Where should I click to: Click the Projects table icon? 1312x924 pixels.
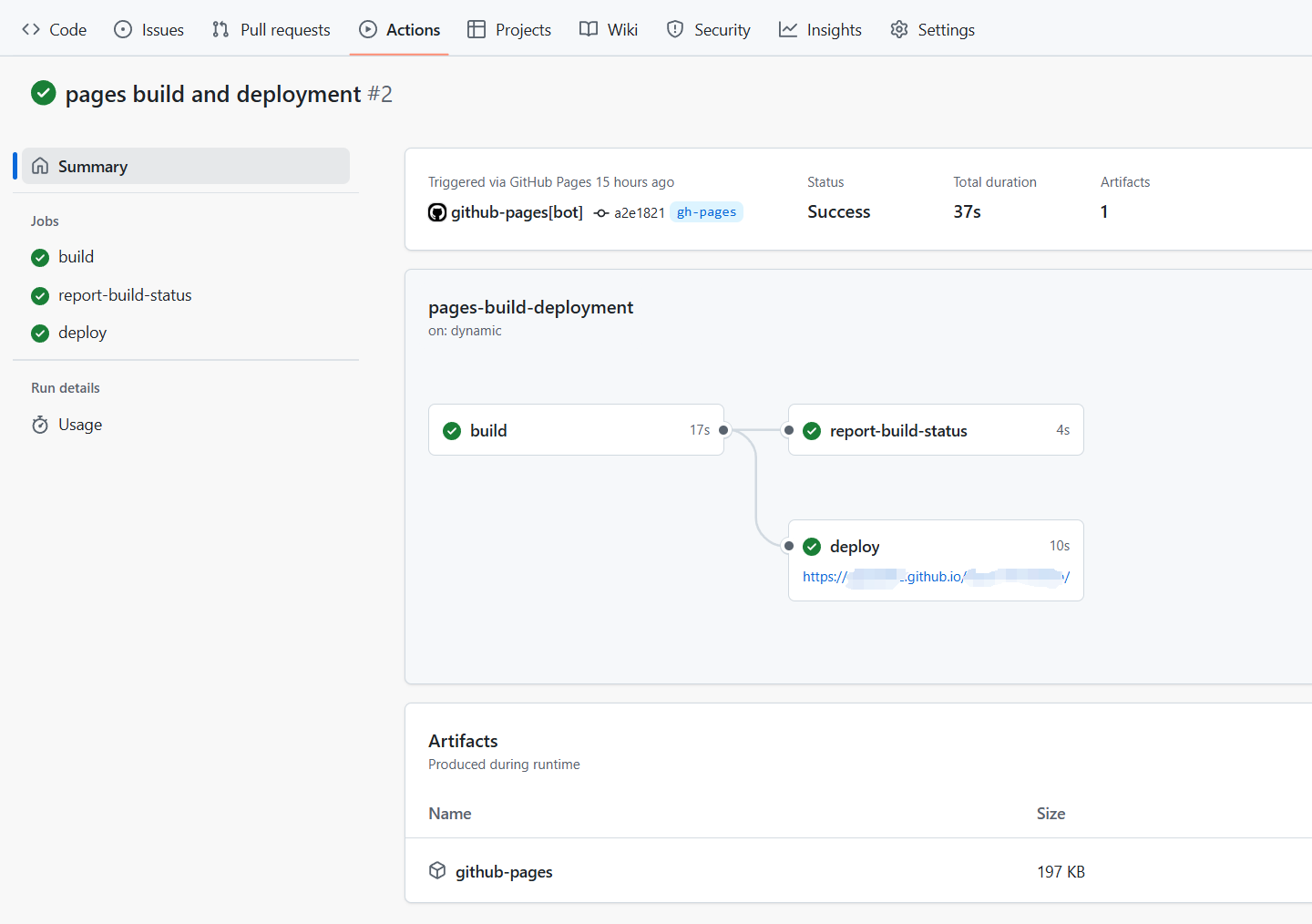[477, 29]
